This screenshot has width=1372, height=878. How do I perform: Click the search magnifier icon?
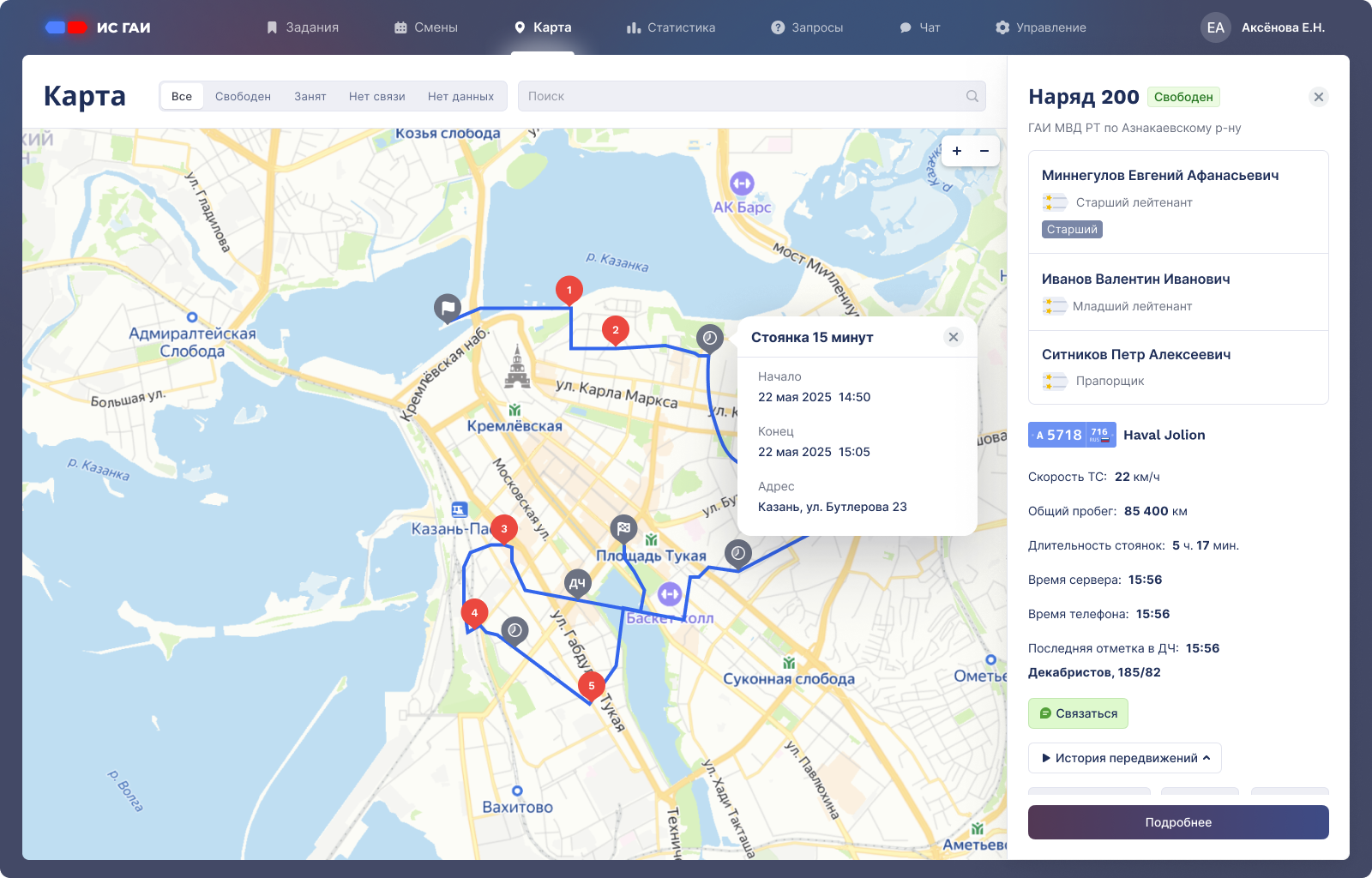(x=972, y=96)
